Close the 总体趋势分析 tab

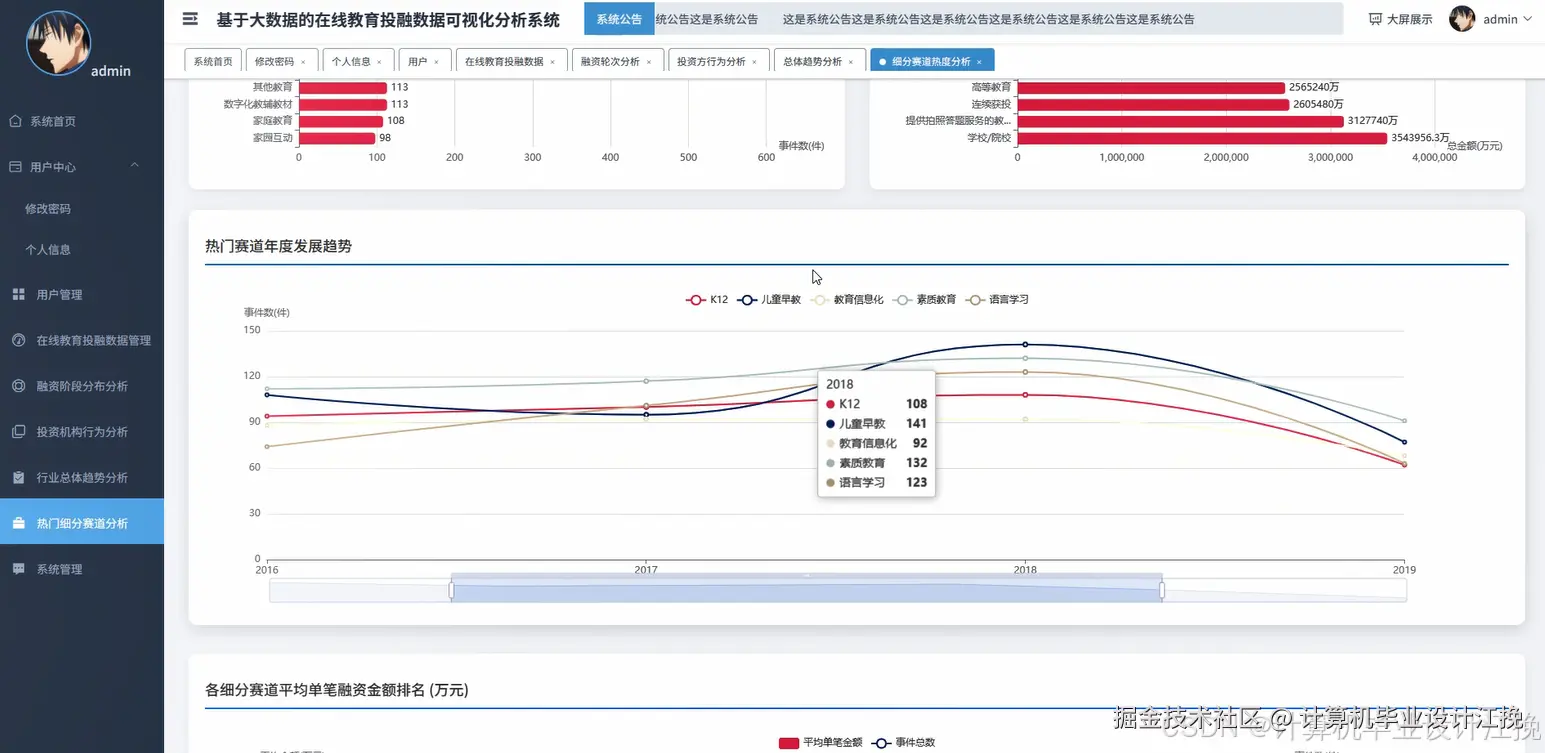[x=851, y=62]
